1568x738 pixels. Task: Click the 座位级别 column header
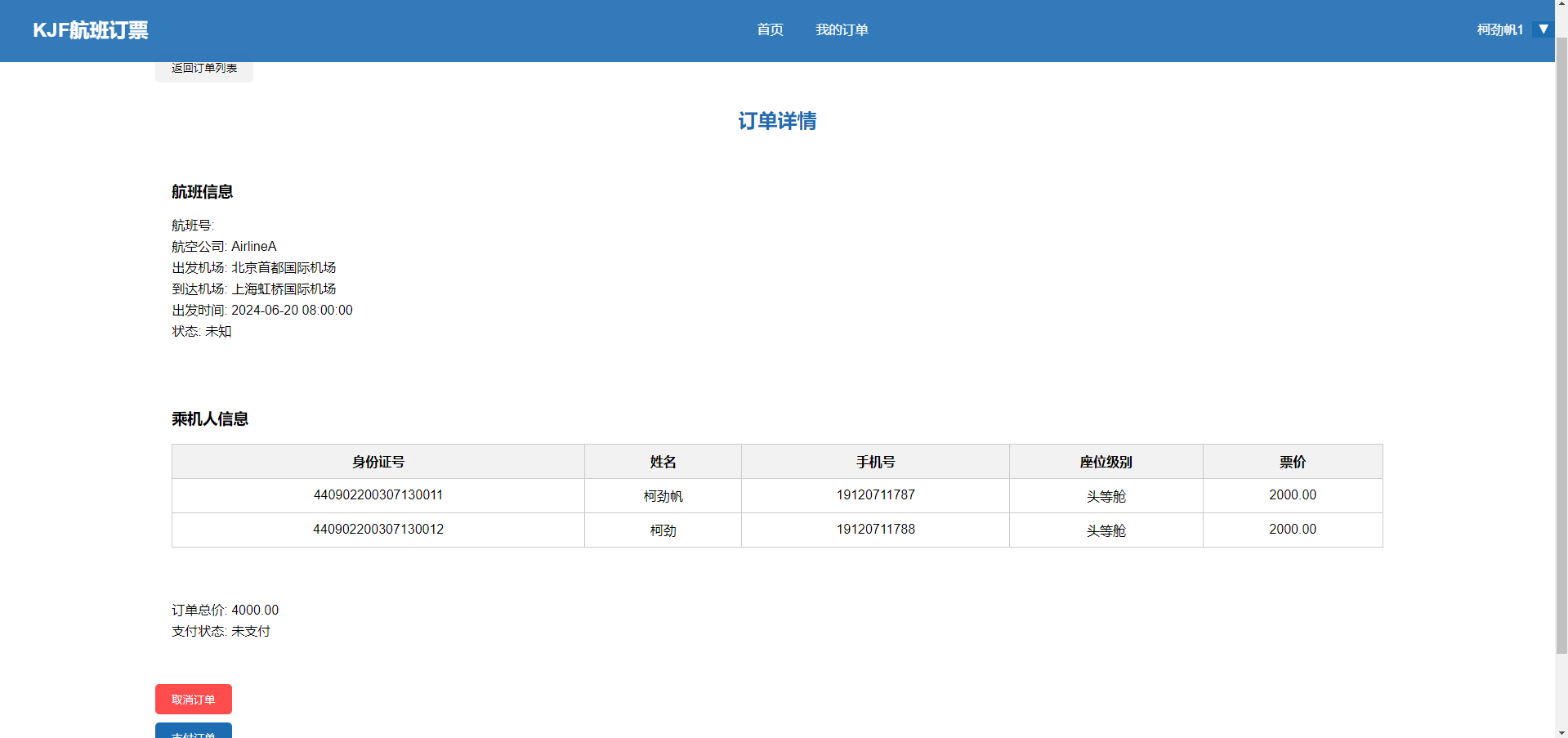1106,462
